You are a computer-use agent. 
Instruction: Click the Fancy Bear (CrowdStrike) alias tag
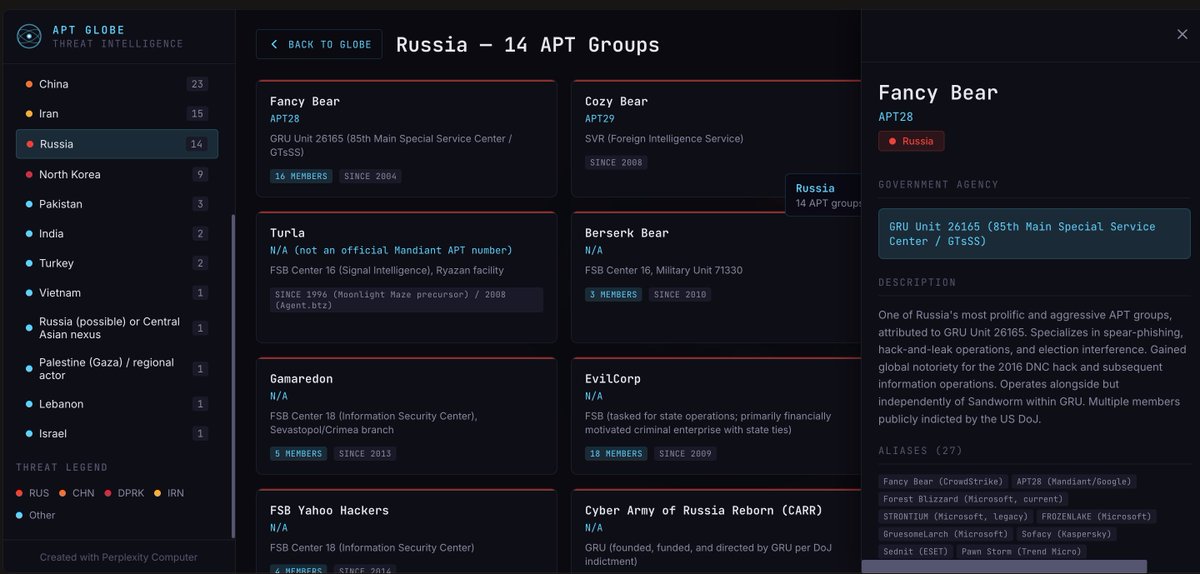tap(942, 482)
